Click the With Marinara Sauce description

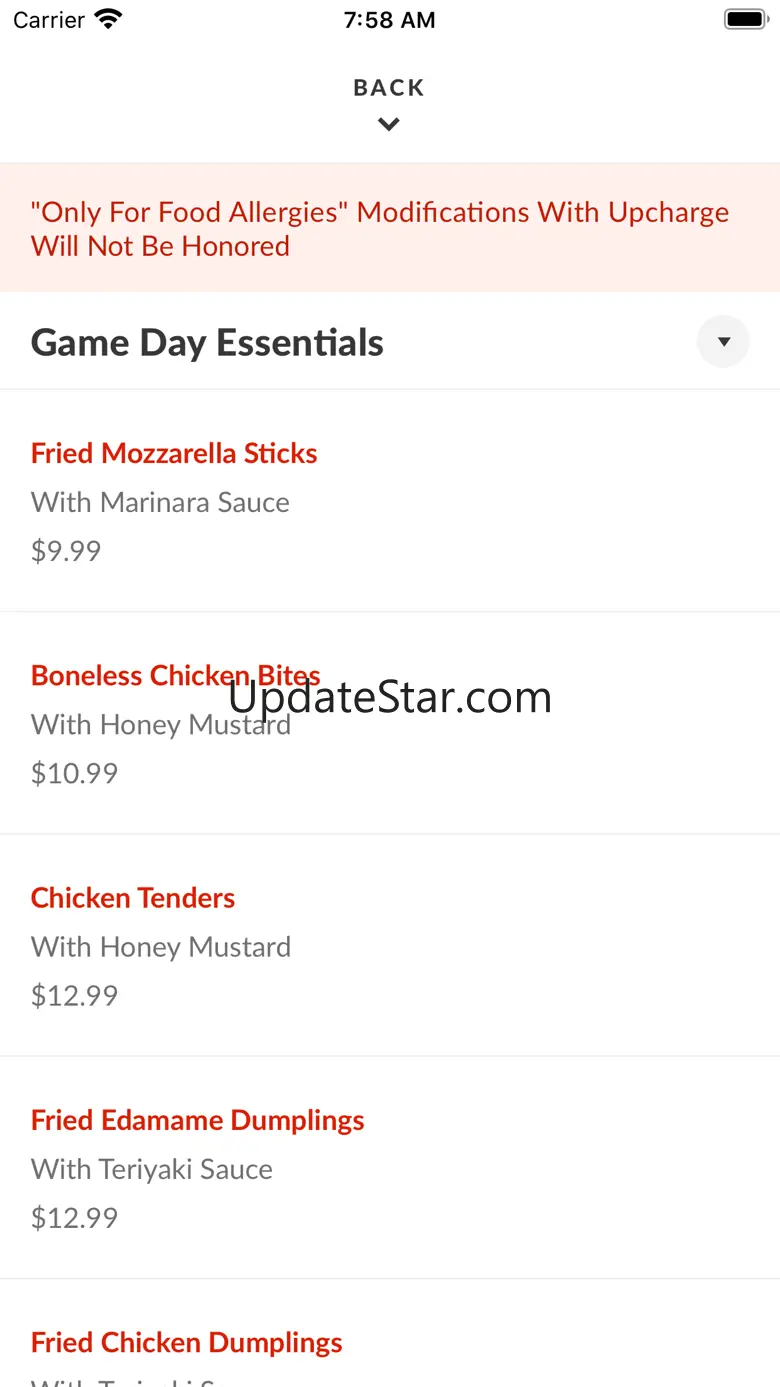point(160,502)
